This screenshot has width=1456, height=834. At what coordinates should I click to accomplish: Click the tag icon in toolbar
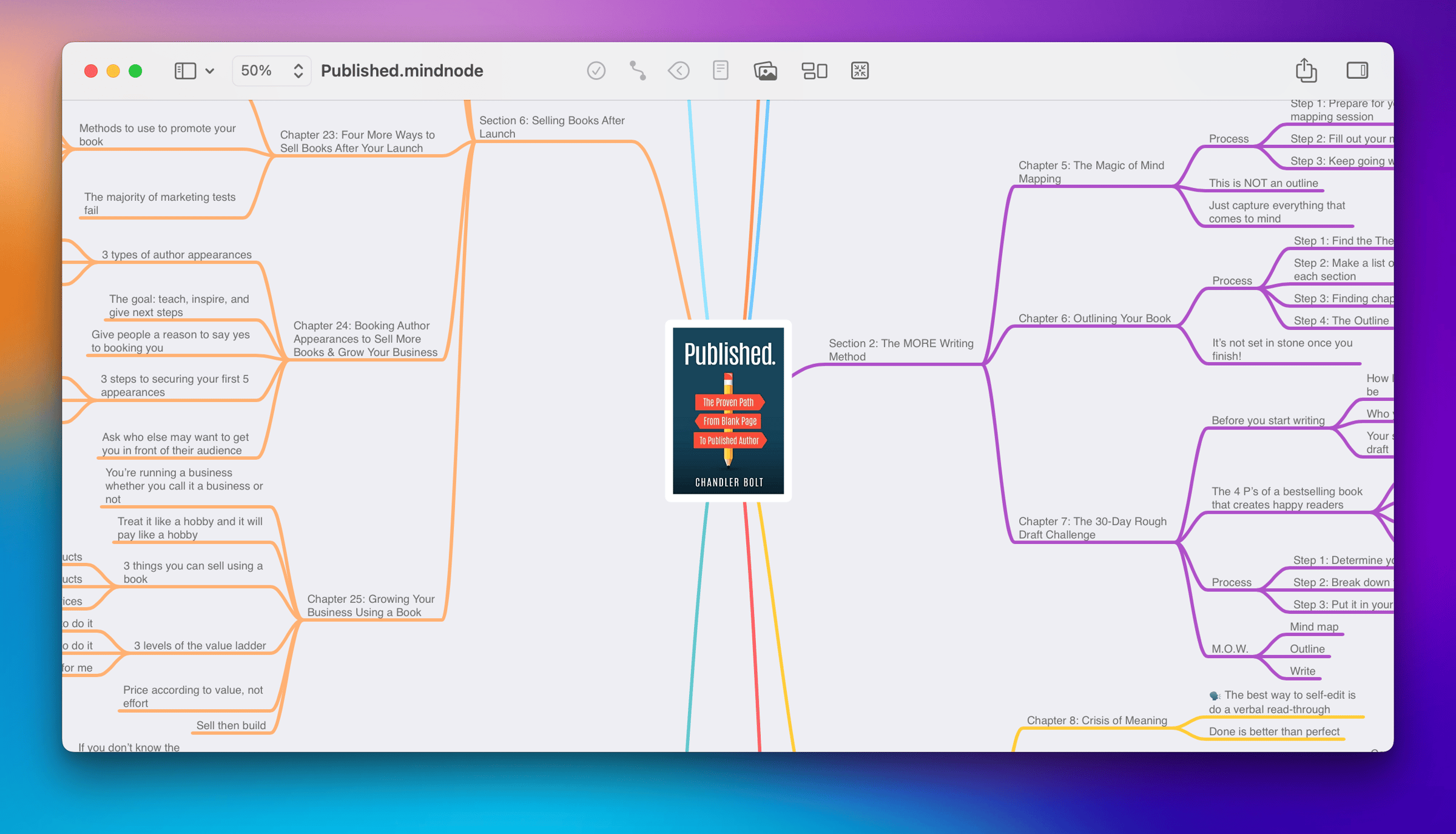coord(678,71)
